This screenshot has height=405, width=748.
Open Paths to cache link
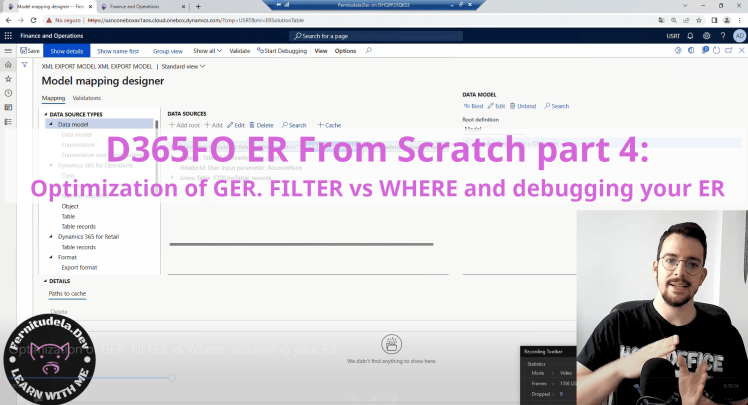coord(67,293)
